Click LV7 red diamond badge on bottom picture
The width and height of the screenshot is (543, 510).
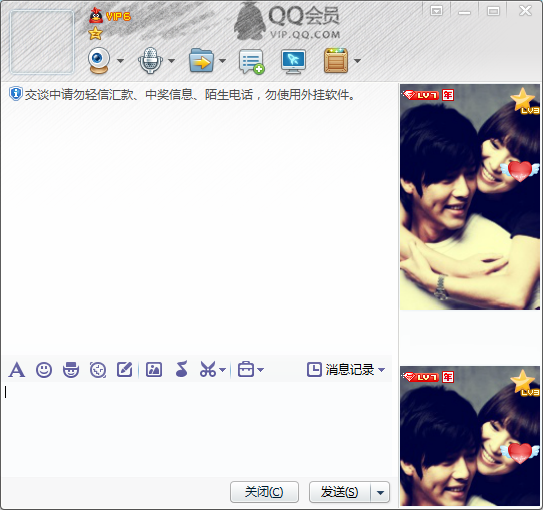[x=421, y=377]
